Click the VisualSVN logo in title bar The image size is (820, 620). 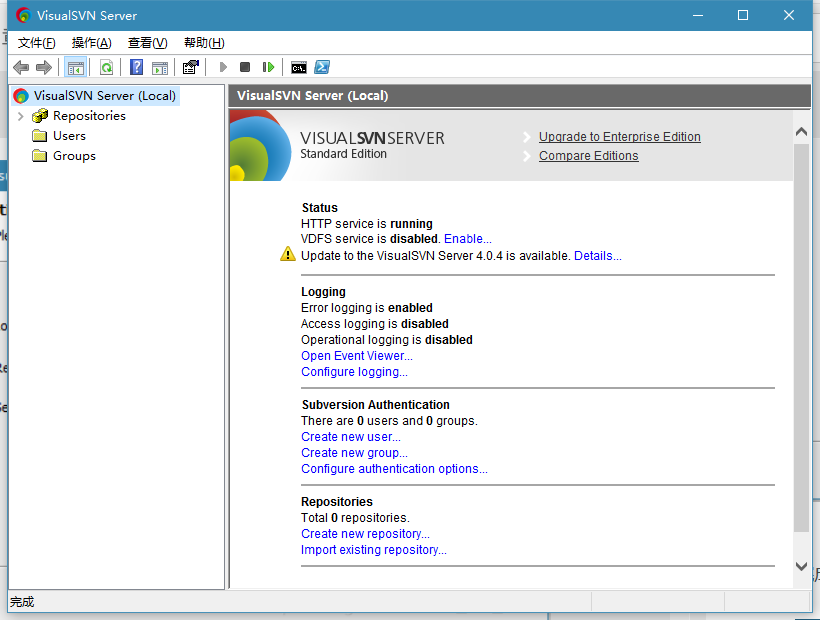coord(23,15)
